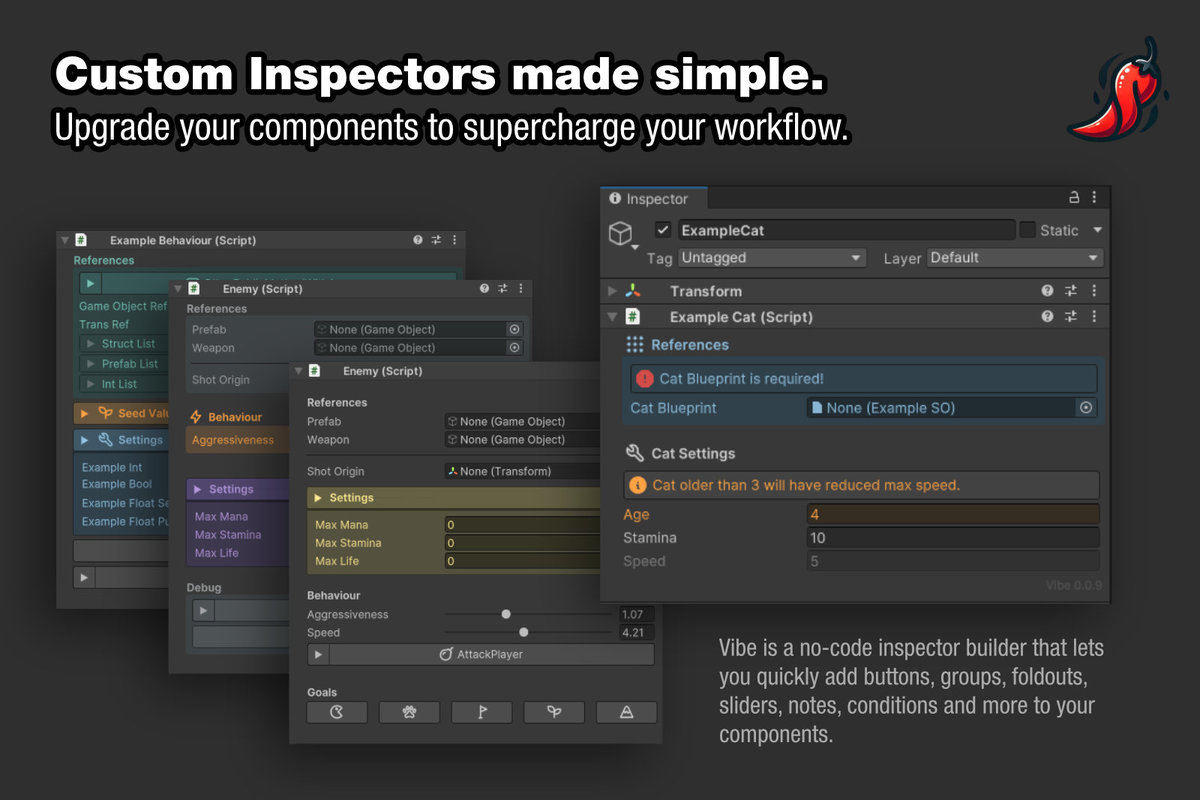Click the Prefab object picker in back Enemy panel
The width and height of the screenshot is (1200, 800).
point(514,329)
